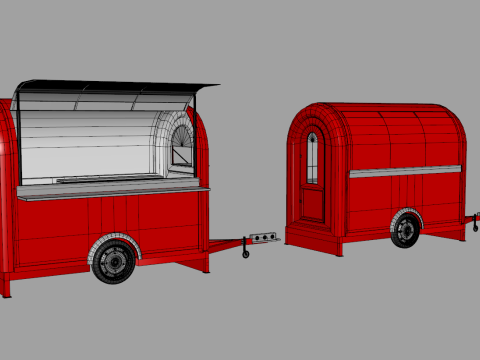Viewport: 480px width, 360px height.
Task: Select the left trailer's wheel
Action: 113,262
